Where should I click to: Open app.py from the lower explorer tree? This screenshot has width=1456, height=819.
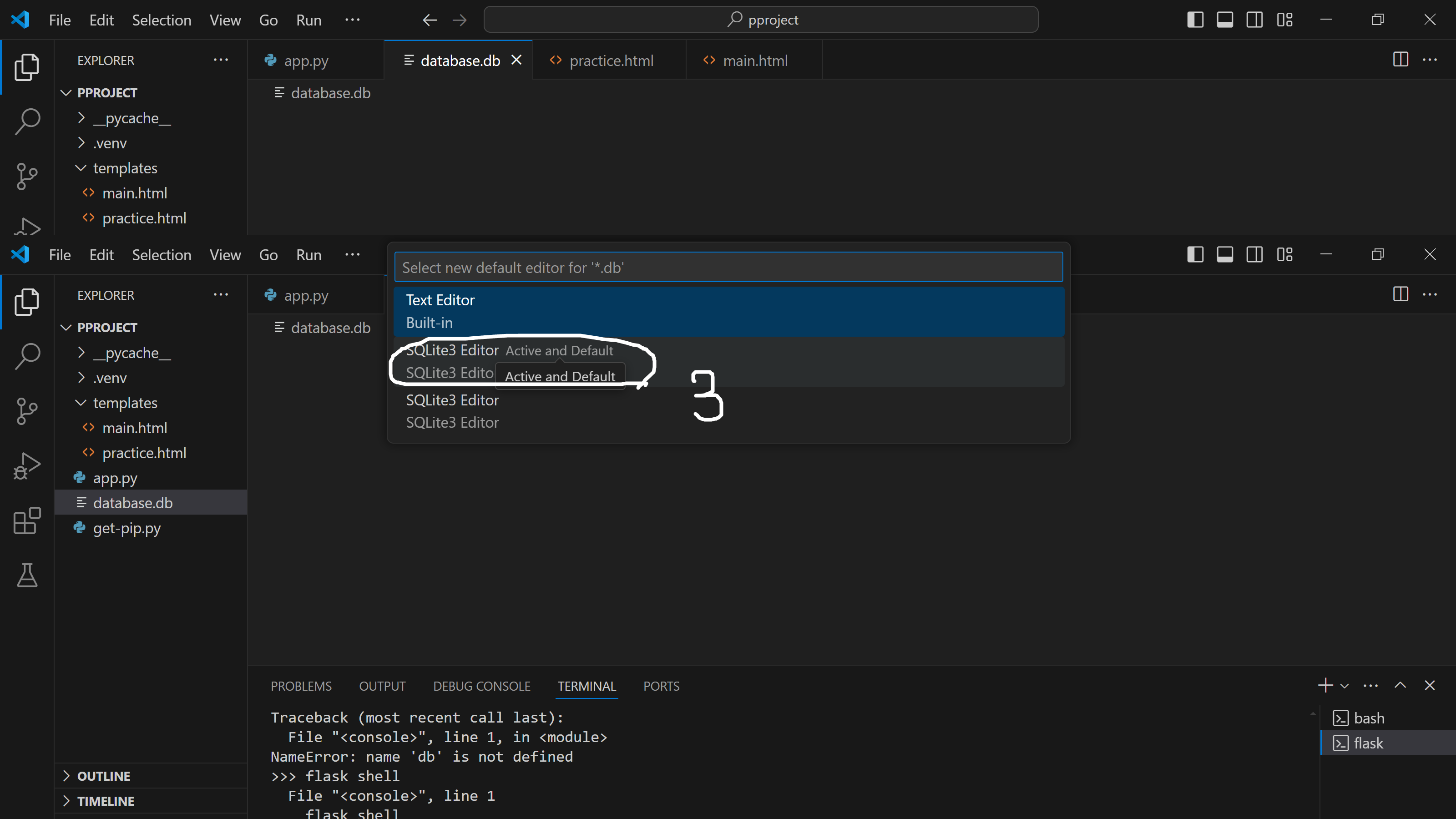151,478
